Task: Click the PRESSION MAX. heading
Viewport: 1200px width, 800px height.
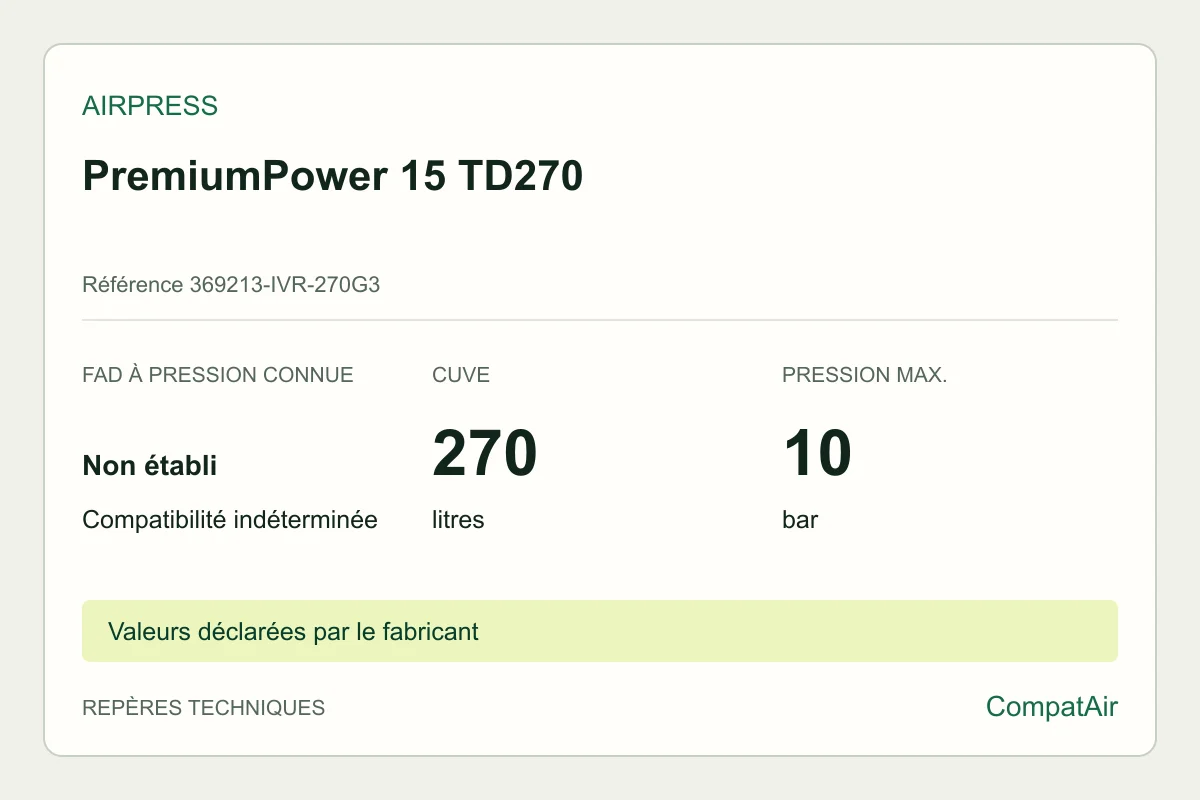Action: coord(865,376)
